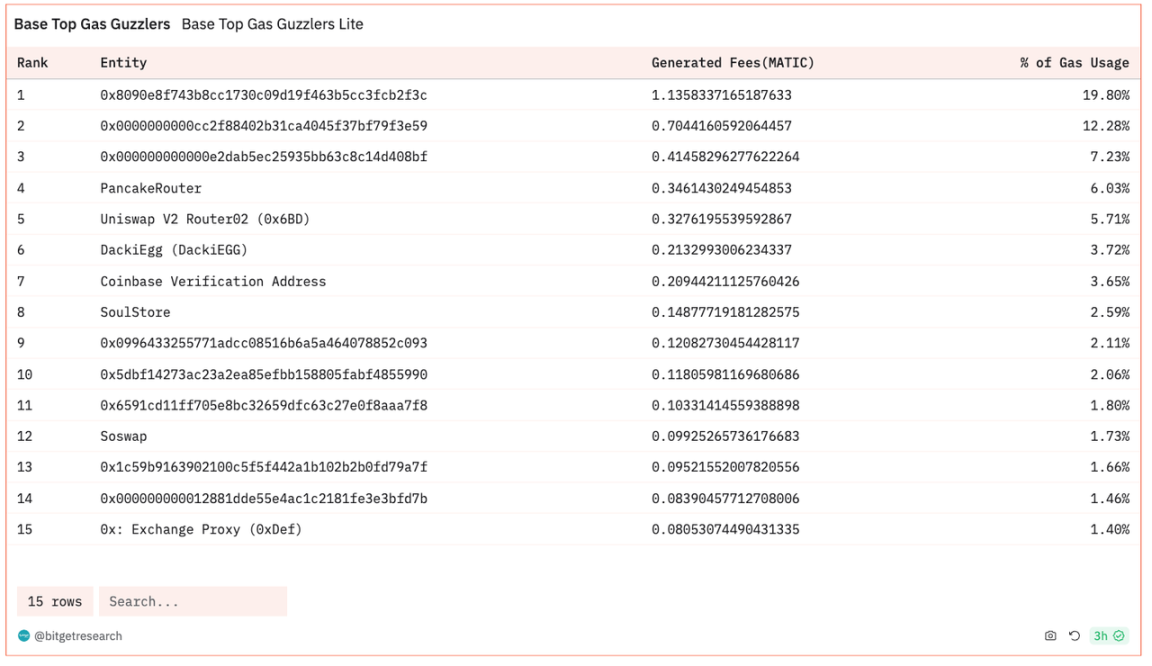The height and width of the screenshot is (666, 1152).
Task: Select the 2.59% gas usage cell
Action: coord(1109,312)
